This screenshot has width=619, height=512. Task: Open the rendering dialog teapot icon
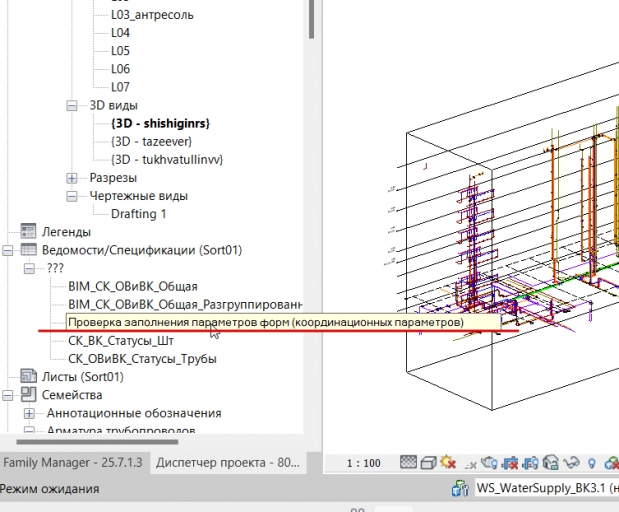tap(489, 463)
